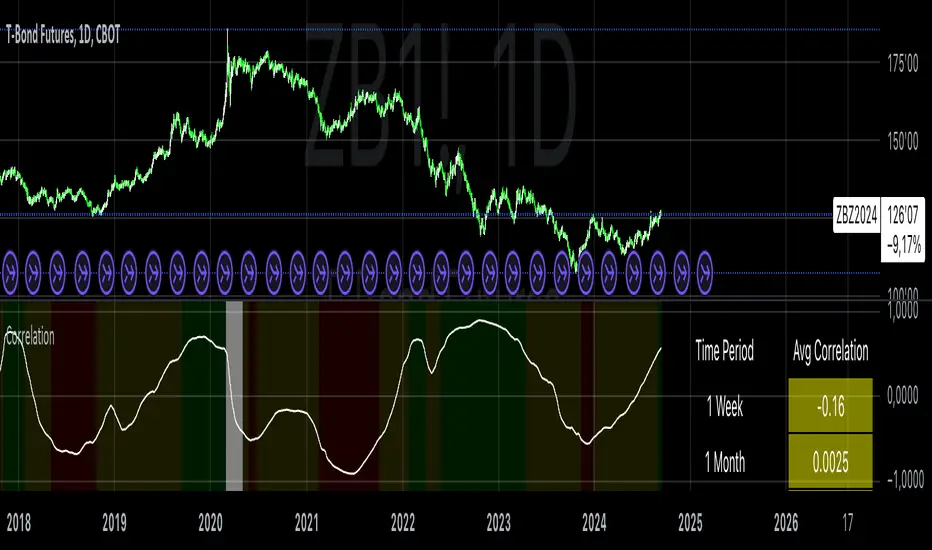
Task: Click the 175'00 price axis label
Action: [x=902, y=63]
